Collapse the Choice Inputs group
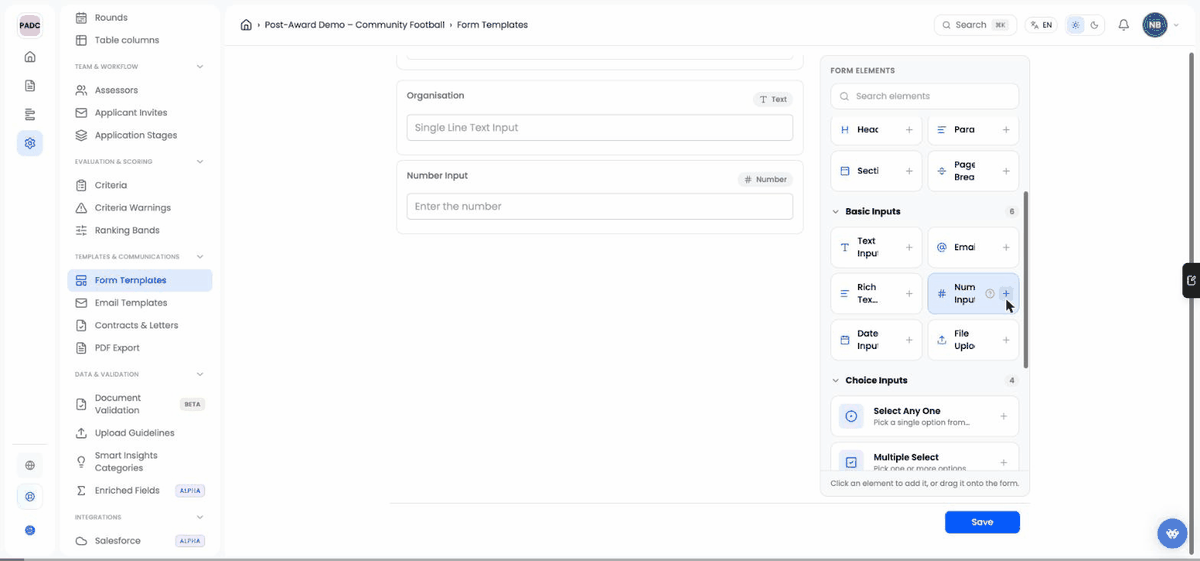 pos(836,380)
